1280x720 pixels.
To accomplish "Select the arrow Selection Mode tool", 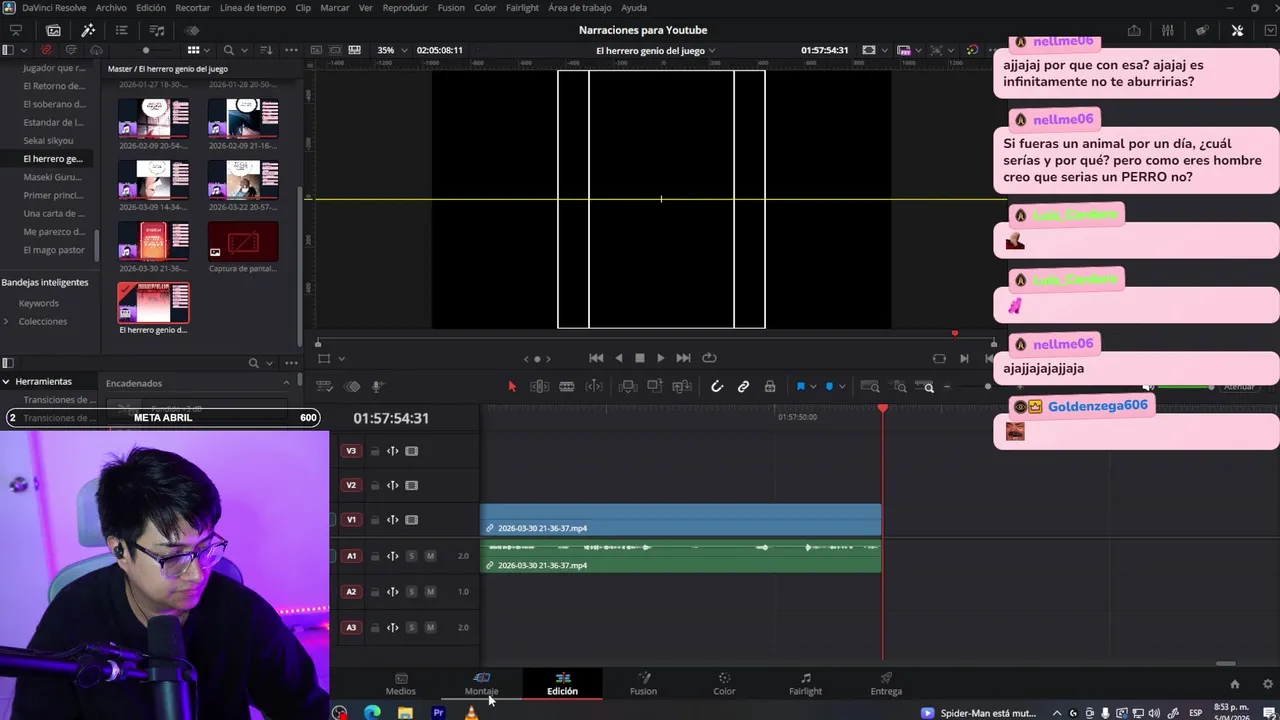I will (512, 387).
